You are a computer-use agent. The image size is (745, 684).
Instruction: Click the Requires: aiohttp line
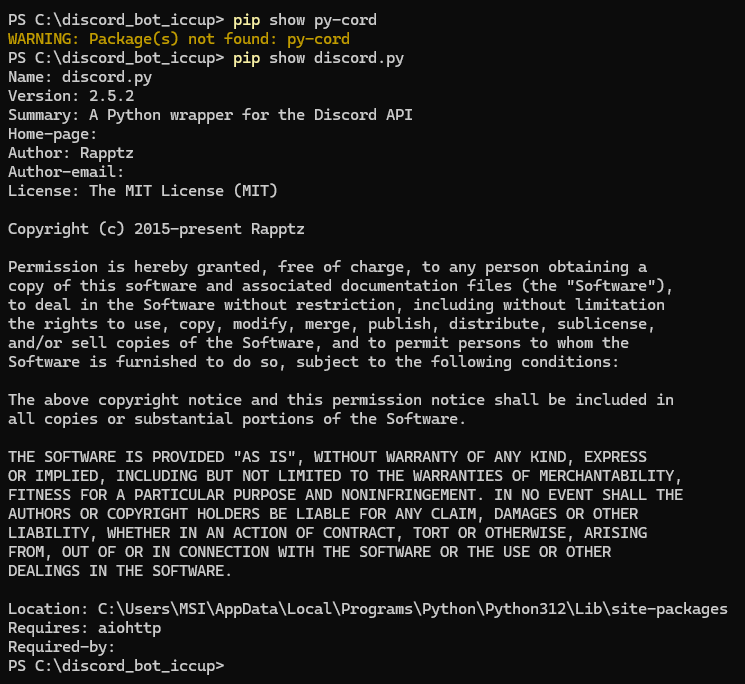[x=85, y=628]
